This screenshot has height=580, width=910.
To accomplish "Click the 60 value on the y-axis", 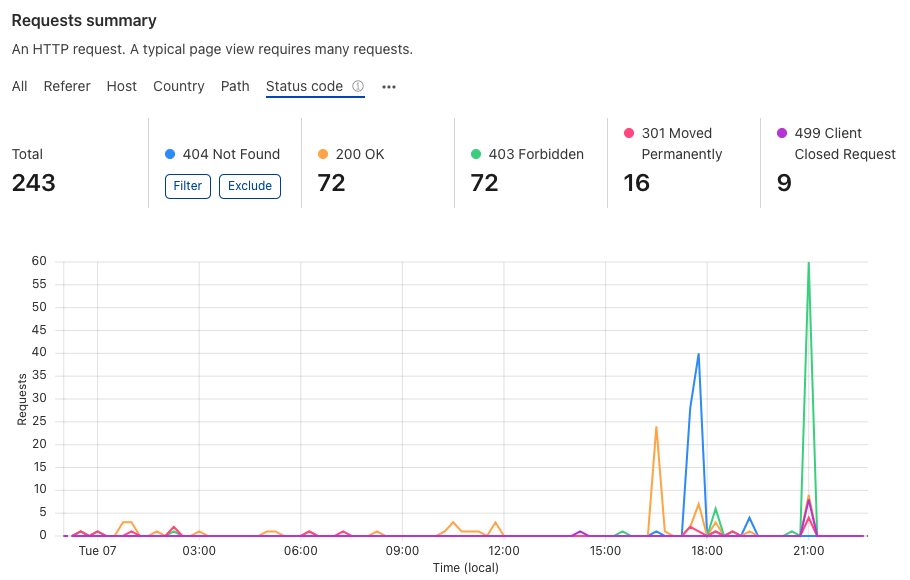I will point(39,261).
